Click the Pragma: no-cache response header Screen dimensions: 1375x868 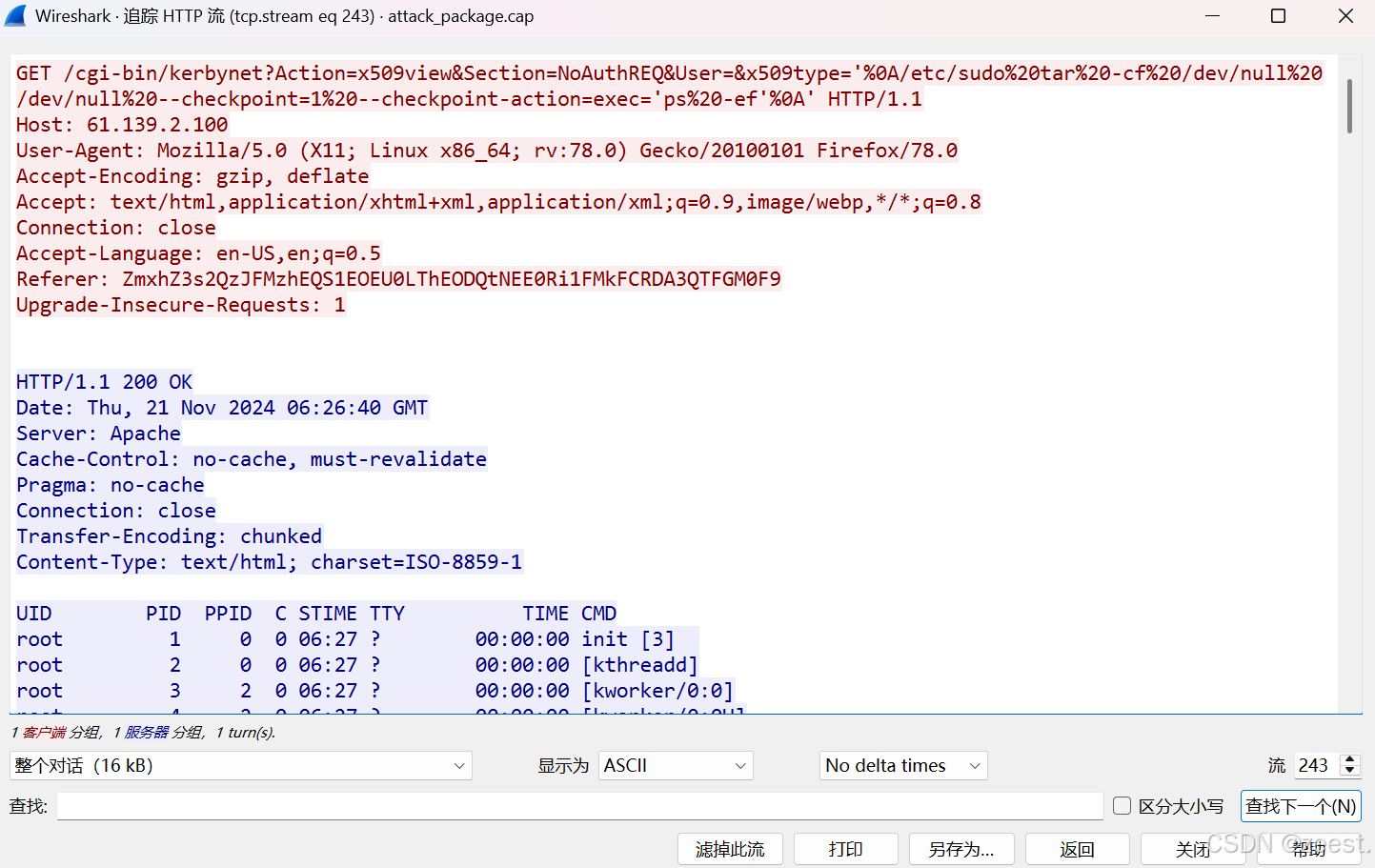111,485
